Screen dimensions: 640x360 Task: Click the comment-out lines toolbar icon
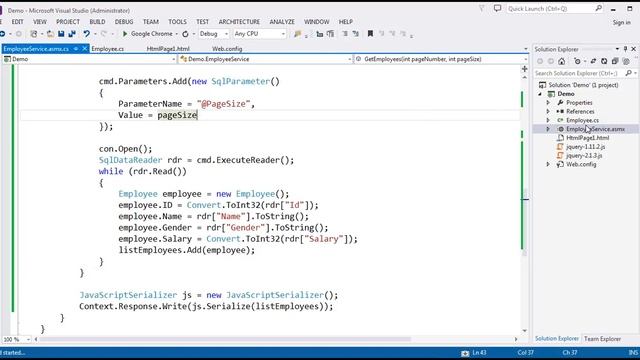(345, 34)
